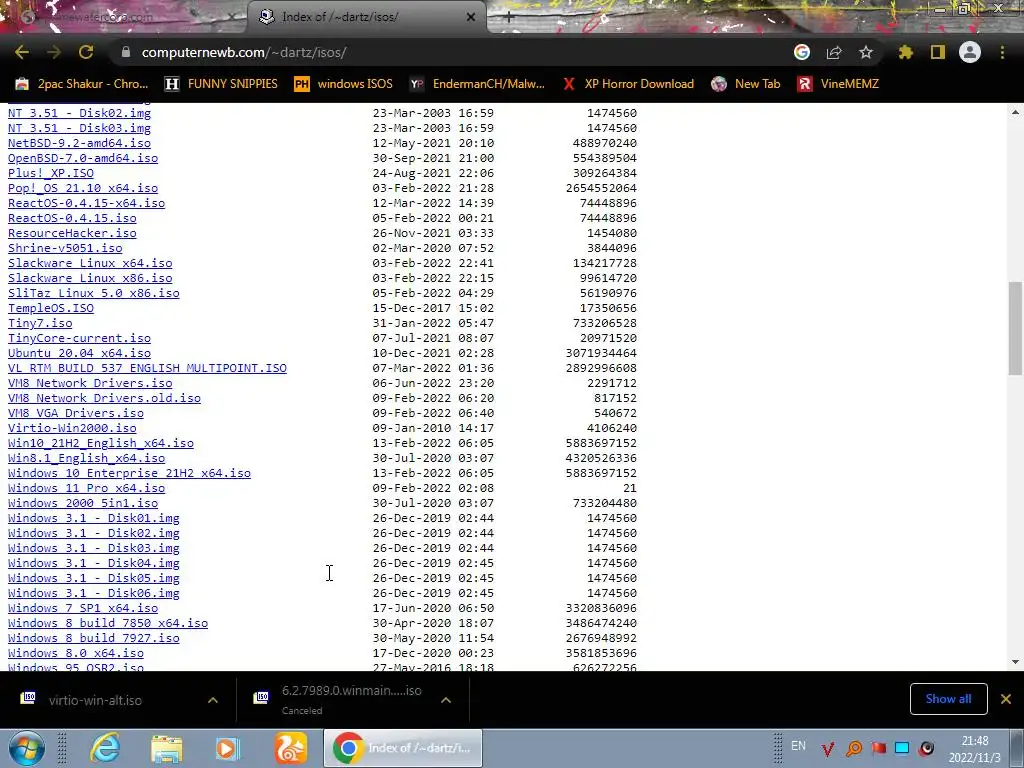Click the site lock icon
Image resolution: width=1024 pixels, height=768 pixels.
point(126,52)
